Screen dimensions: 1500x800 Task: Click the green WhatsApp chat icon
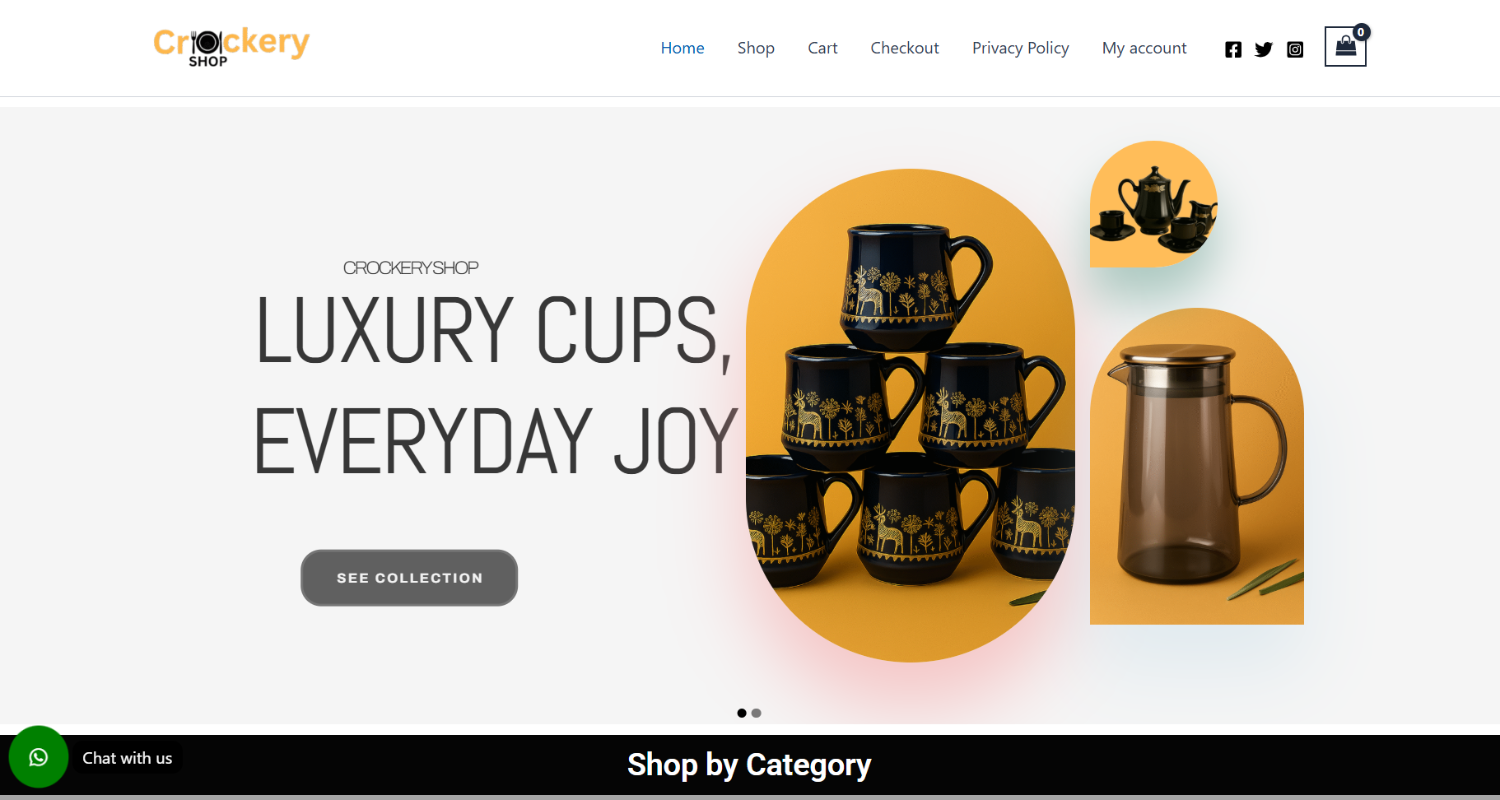38,757
